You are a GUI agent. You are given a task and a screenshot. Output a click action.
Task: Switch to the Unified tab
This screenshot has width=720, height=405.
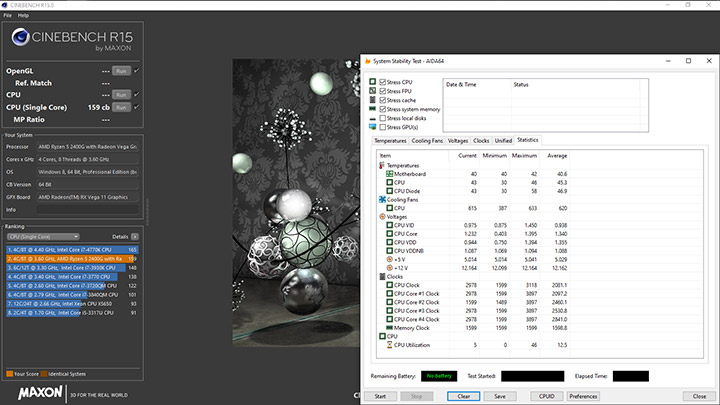503,141
